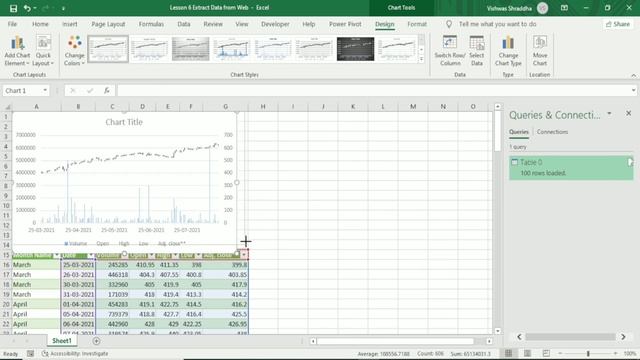Open the Name Box dropdown
This screenshot has height=360, width=640.
click(45, 91)
